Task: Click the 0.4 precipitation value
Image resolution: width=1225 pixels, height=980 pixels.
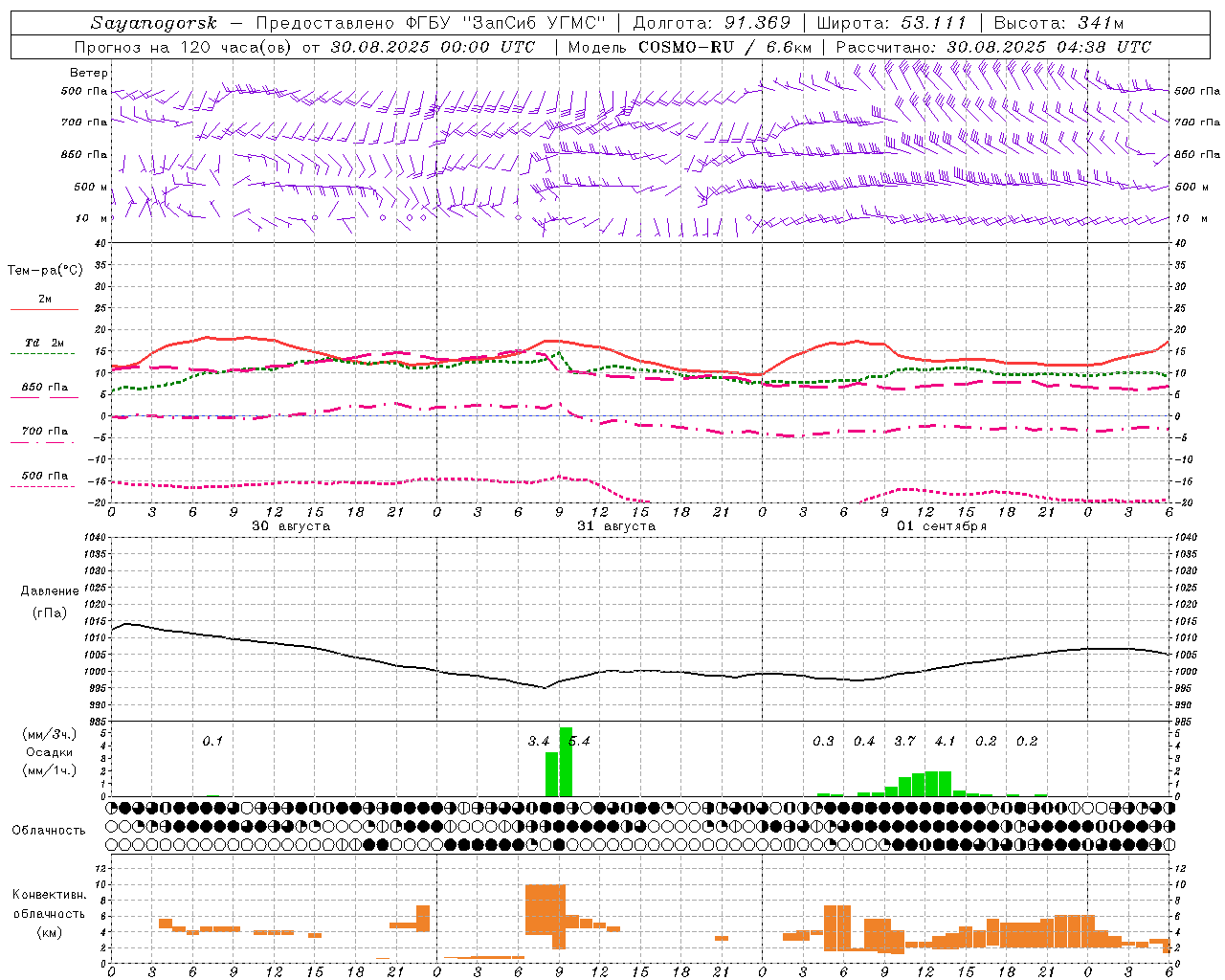Action: tap(864, 741)
